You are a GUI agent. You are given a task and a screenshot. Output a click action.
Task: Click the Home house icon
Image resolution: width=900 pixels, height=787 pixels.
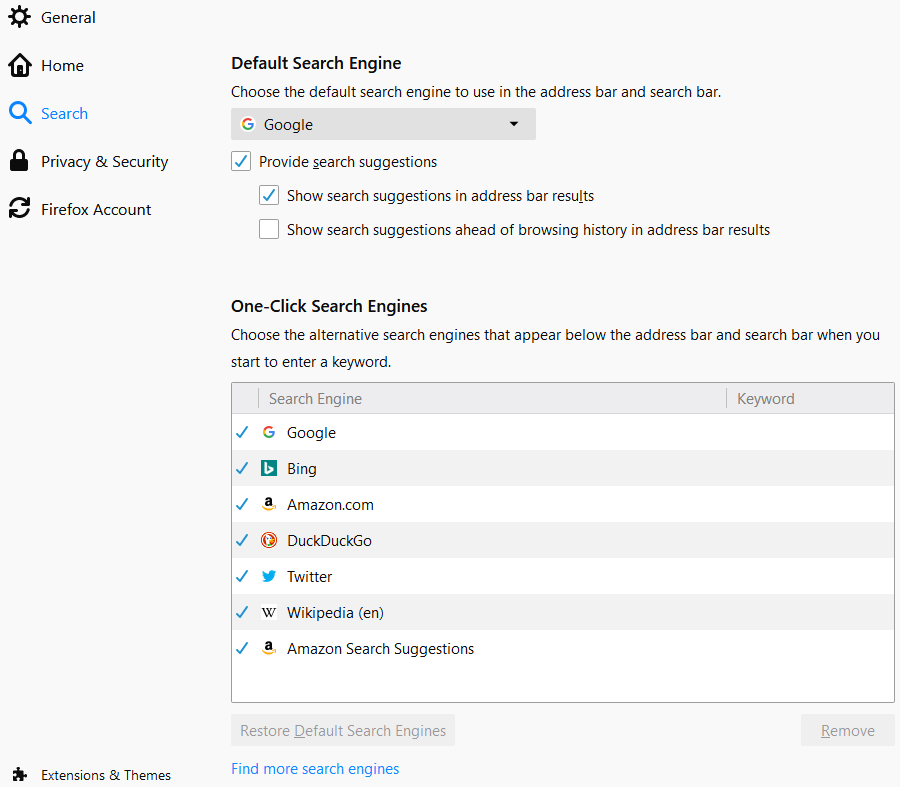pos(20,65)
